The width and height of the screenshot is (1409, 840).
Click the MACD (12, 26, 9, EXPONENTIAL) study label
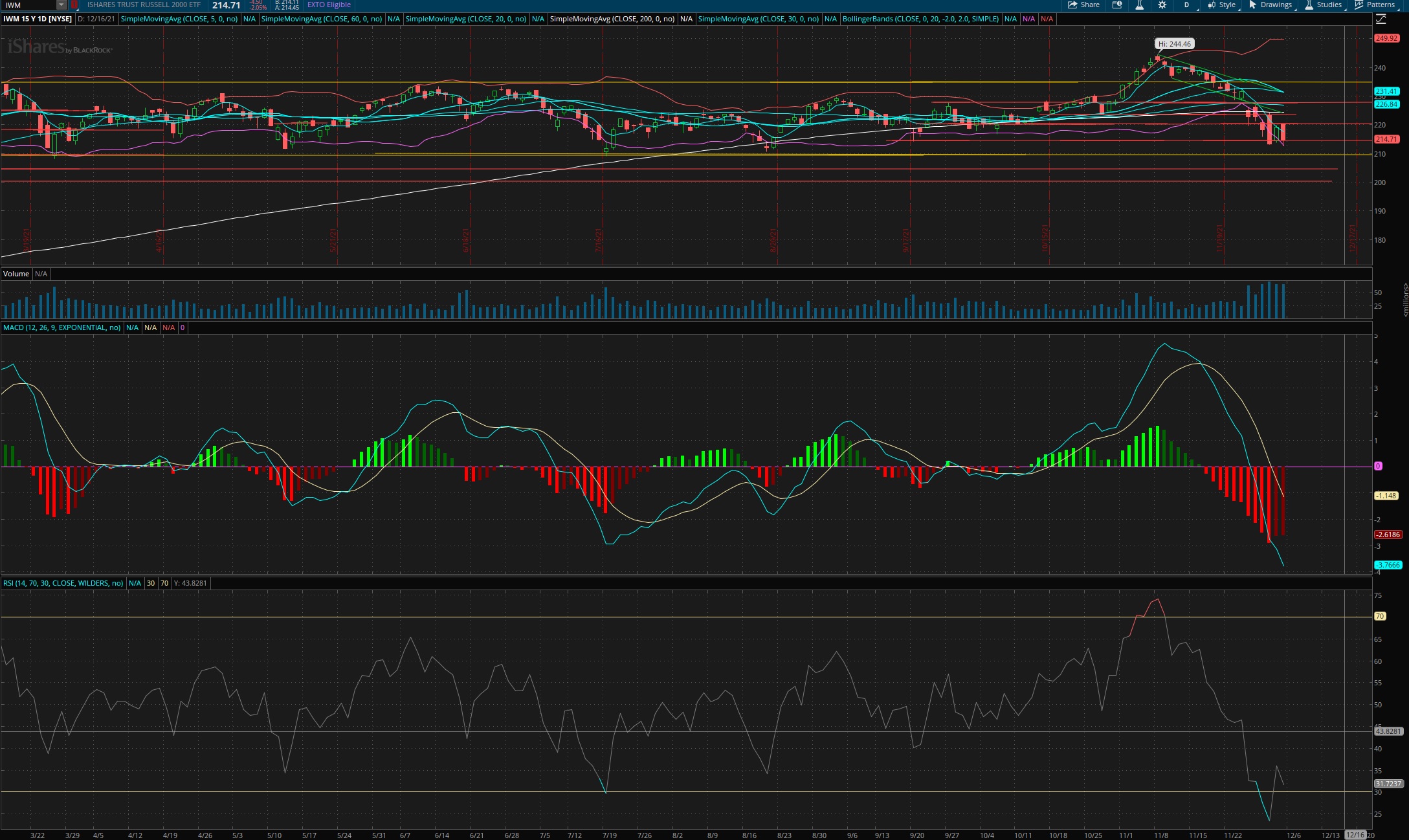point(61,327)
